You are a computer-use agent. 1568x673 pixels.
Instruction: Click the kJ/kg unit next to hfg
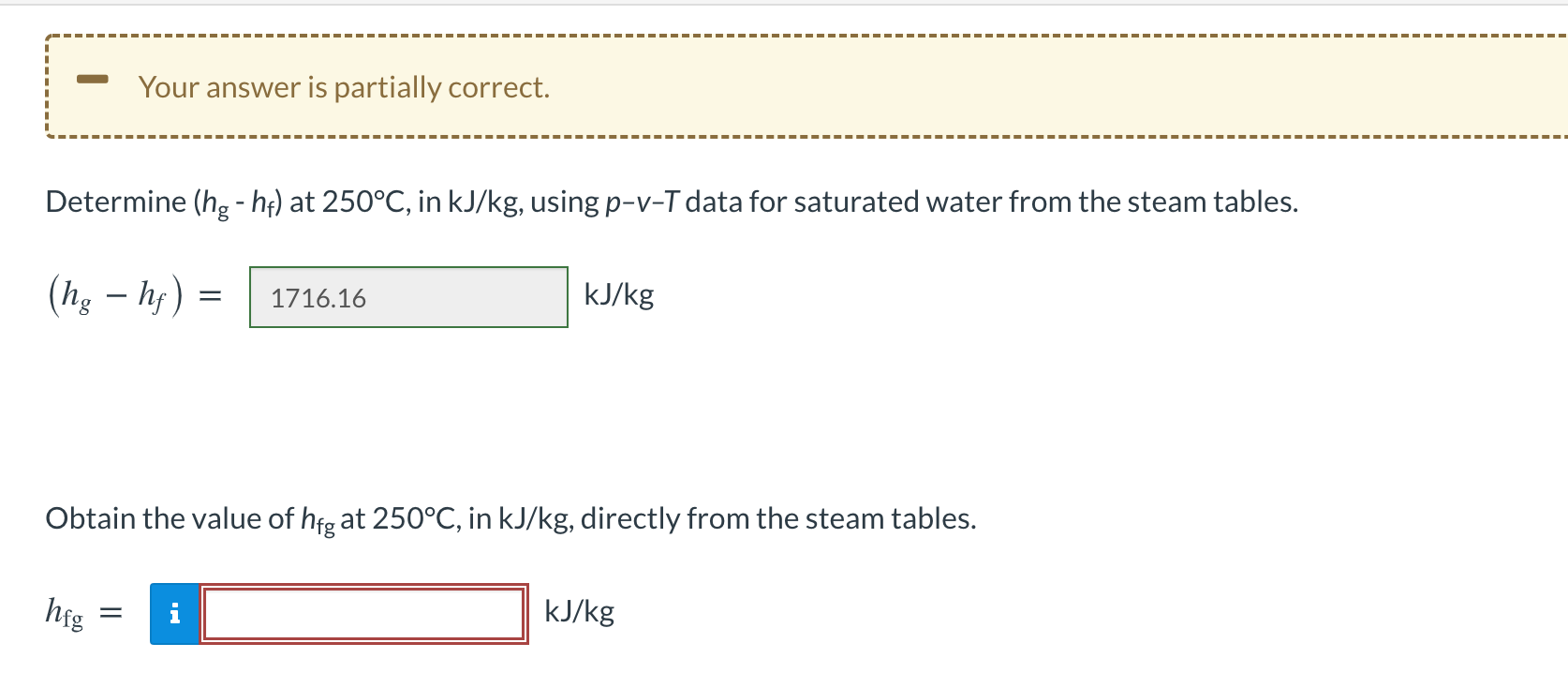point(579,611)
